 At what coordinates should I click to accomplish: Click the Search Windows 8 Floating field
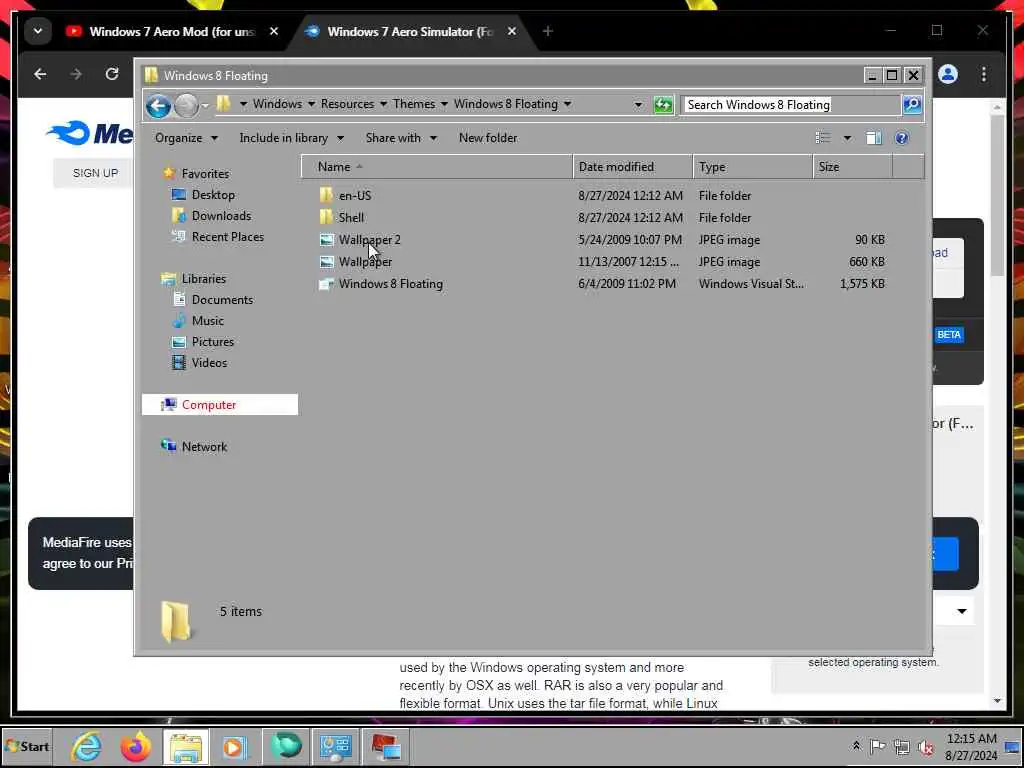click(790, 104)
